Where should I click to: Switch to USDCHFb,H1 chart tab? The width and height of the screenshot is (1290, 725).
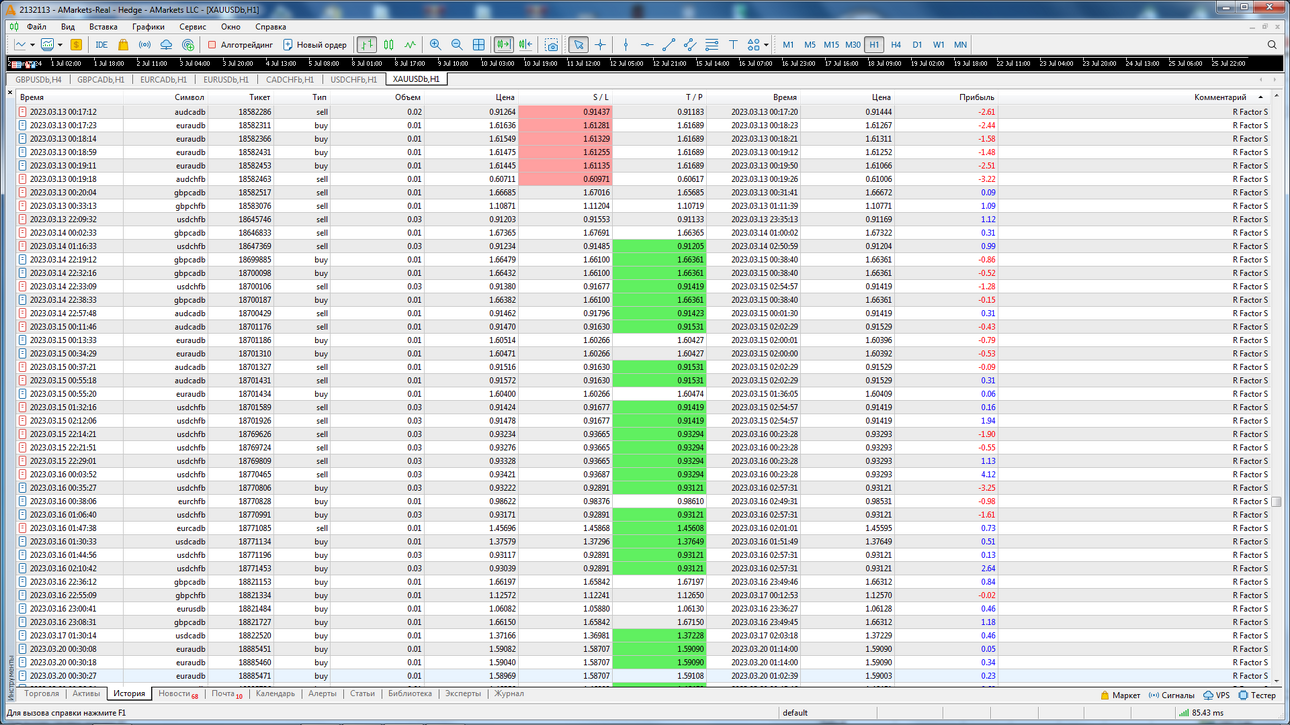point(354,79)
